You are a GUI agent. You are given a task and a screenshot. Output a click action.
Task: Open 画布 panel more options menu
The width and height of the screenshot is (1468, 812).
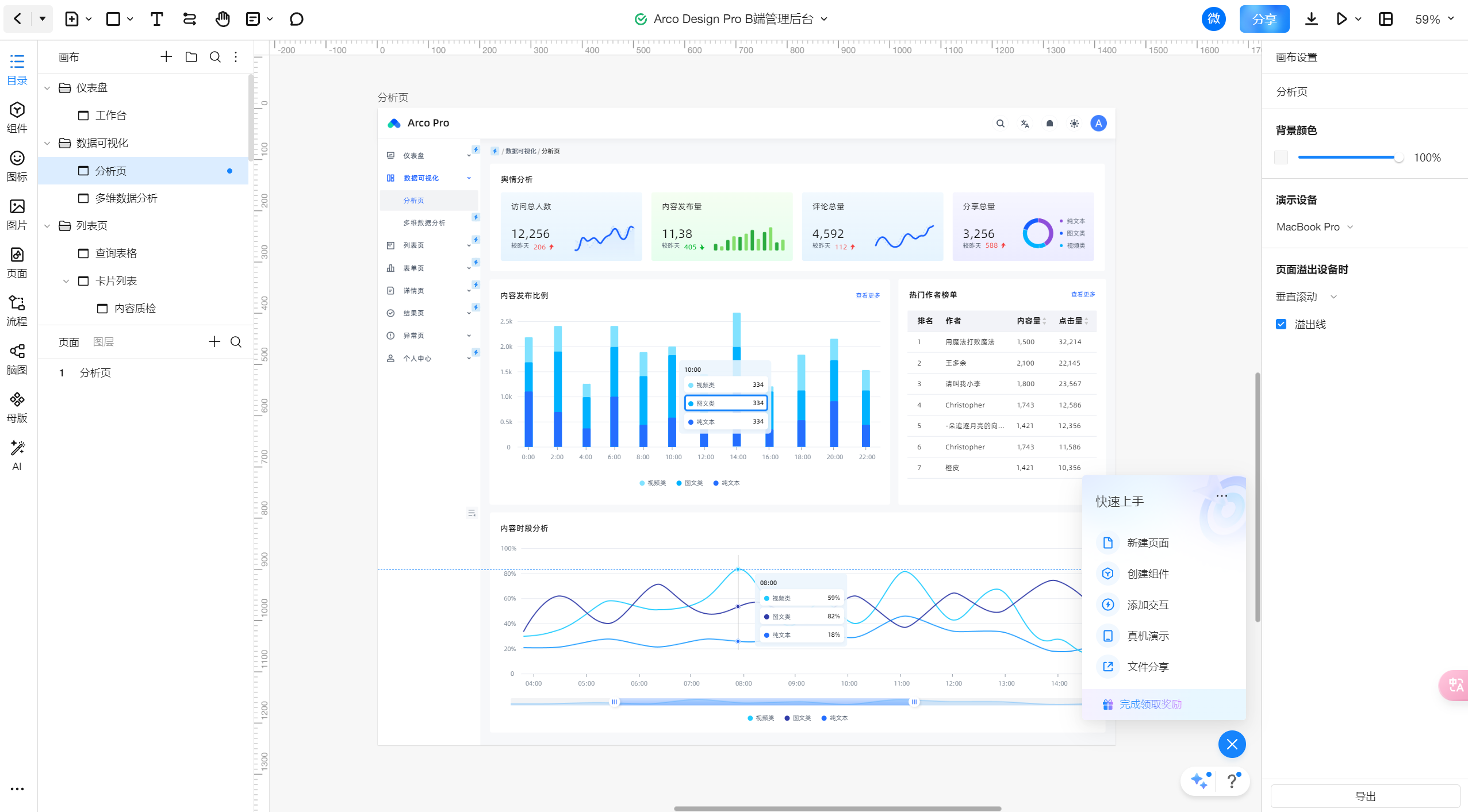pyautogui.click(x=236, y=57)
